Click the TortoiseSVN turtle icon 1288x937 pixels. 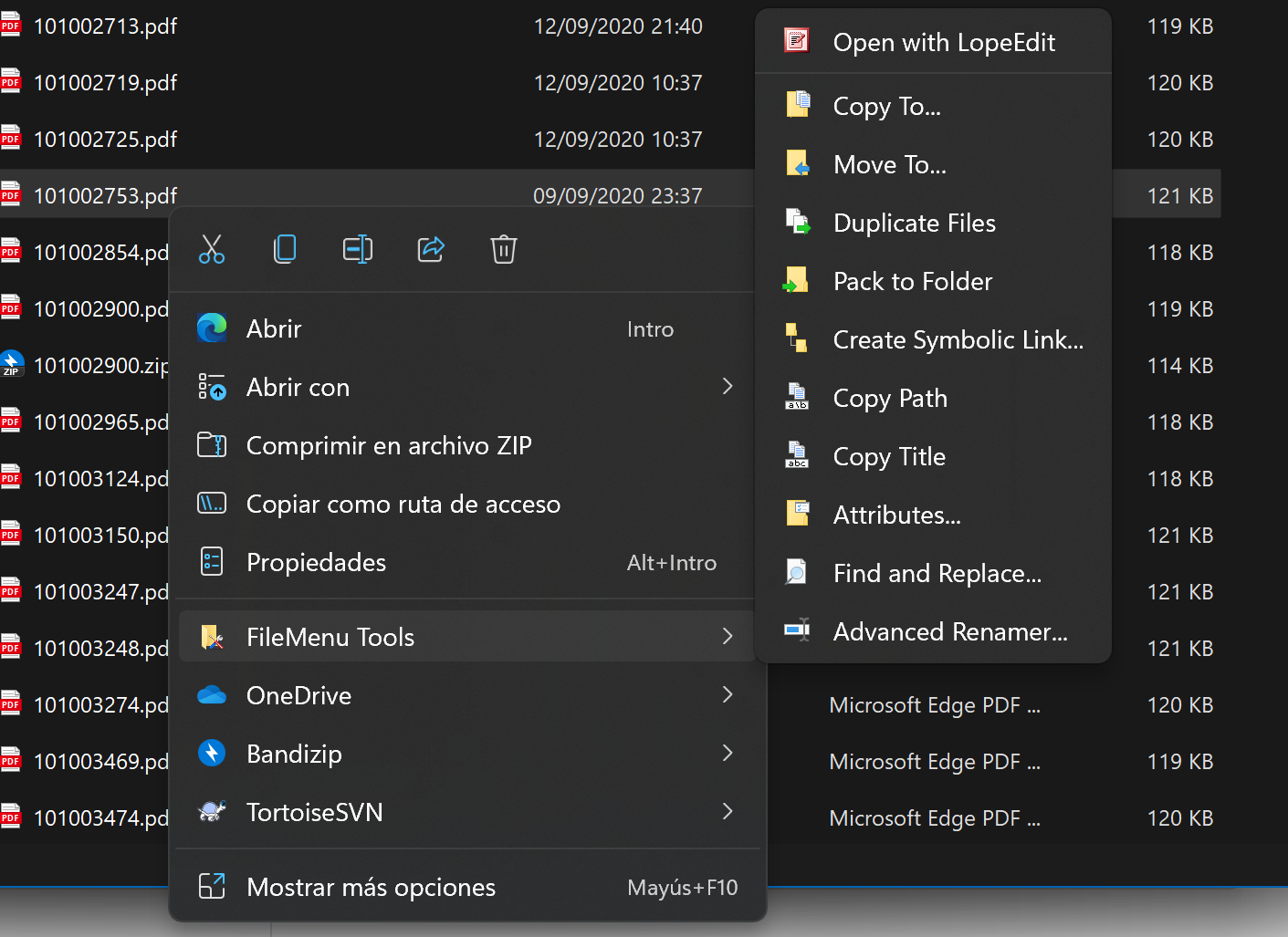pos(212,812)
